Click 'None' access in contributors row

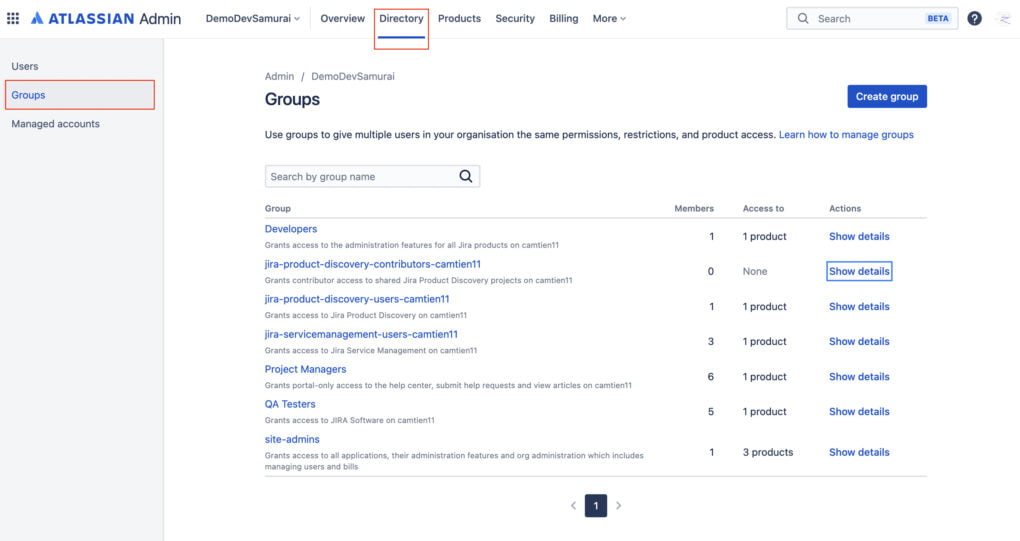point(755,271)
